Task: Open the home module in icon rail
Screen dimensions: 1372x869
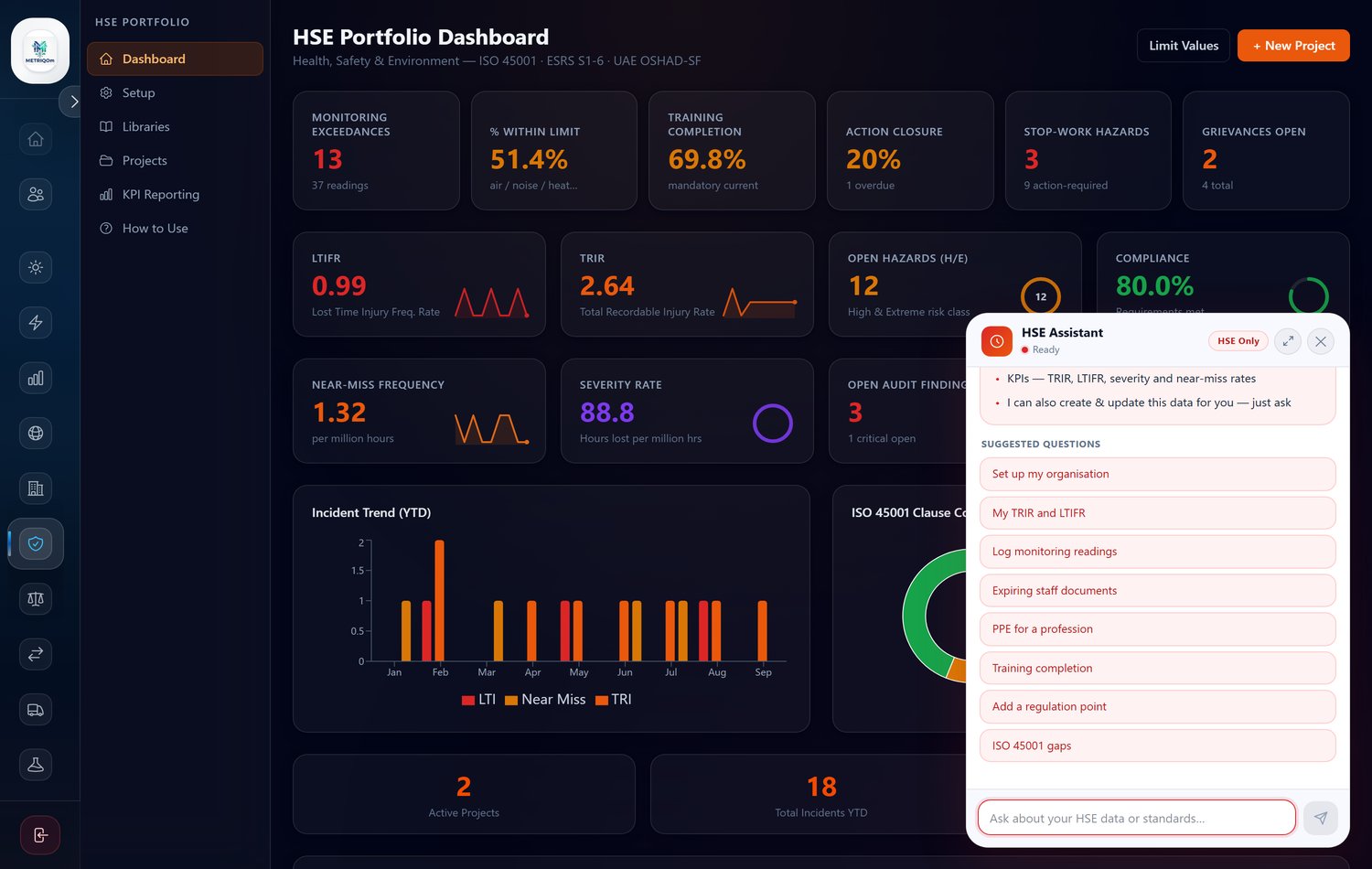Action: pyautogui.click(x=36, y=139)
